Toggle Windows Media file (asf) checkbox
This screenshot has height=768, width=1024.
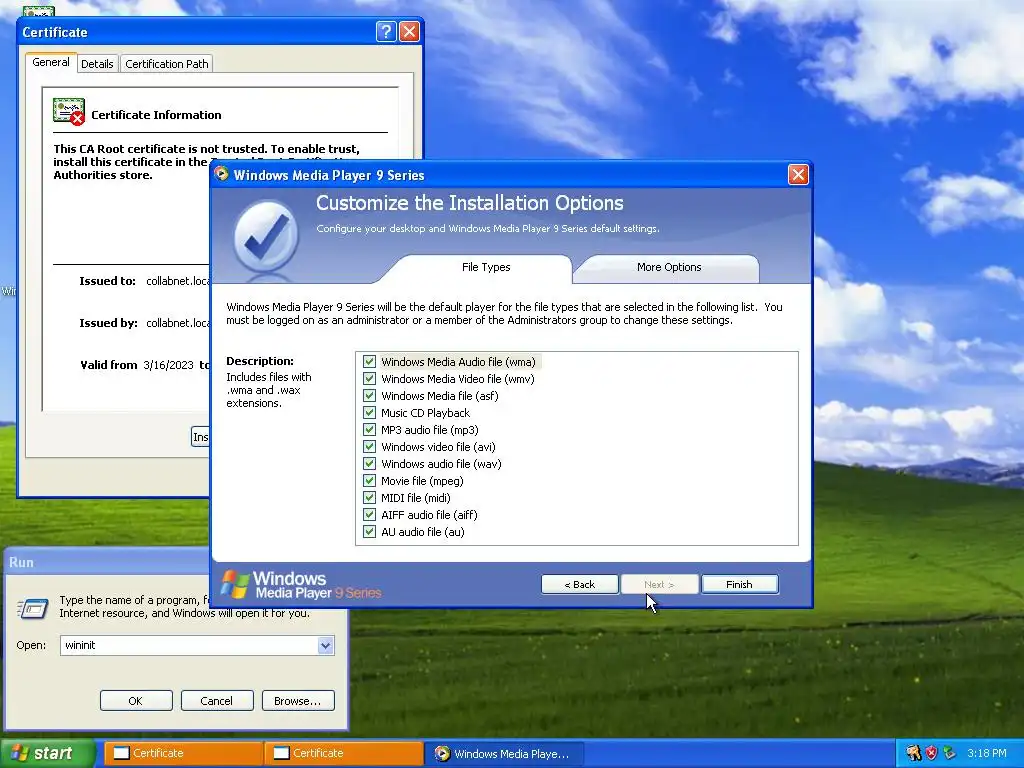(370, 396)
